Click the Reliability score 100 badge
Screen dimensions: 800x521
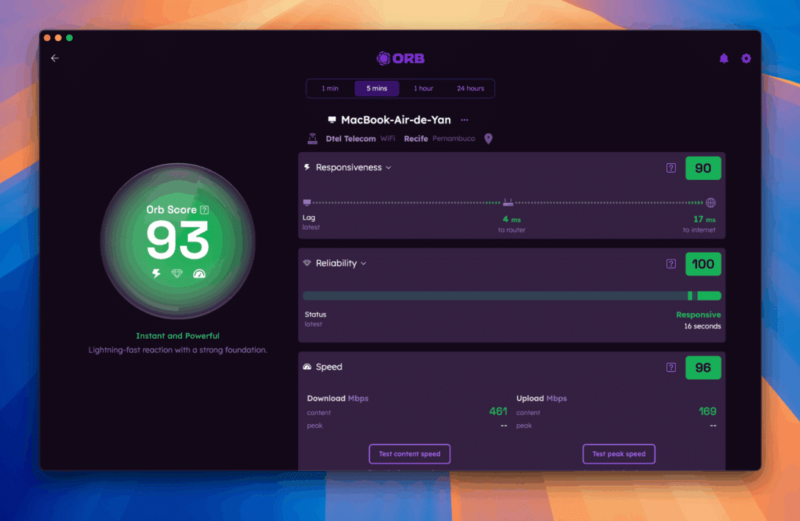pyautogui.click(x=703, y=264)
